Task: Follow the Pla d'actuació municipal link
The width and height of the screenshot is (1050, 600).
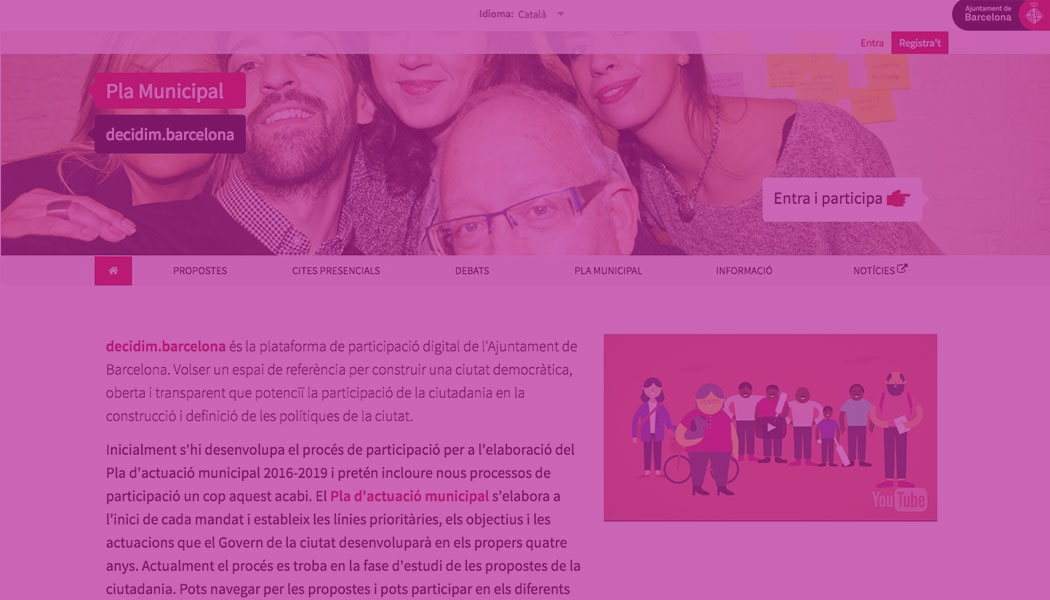Action: coord(409,496)
